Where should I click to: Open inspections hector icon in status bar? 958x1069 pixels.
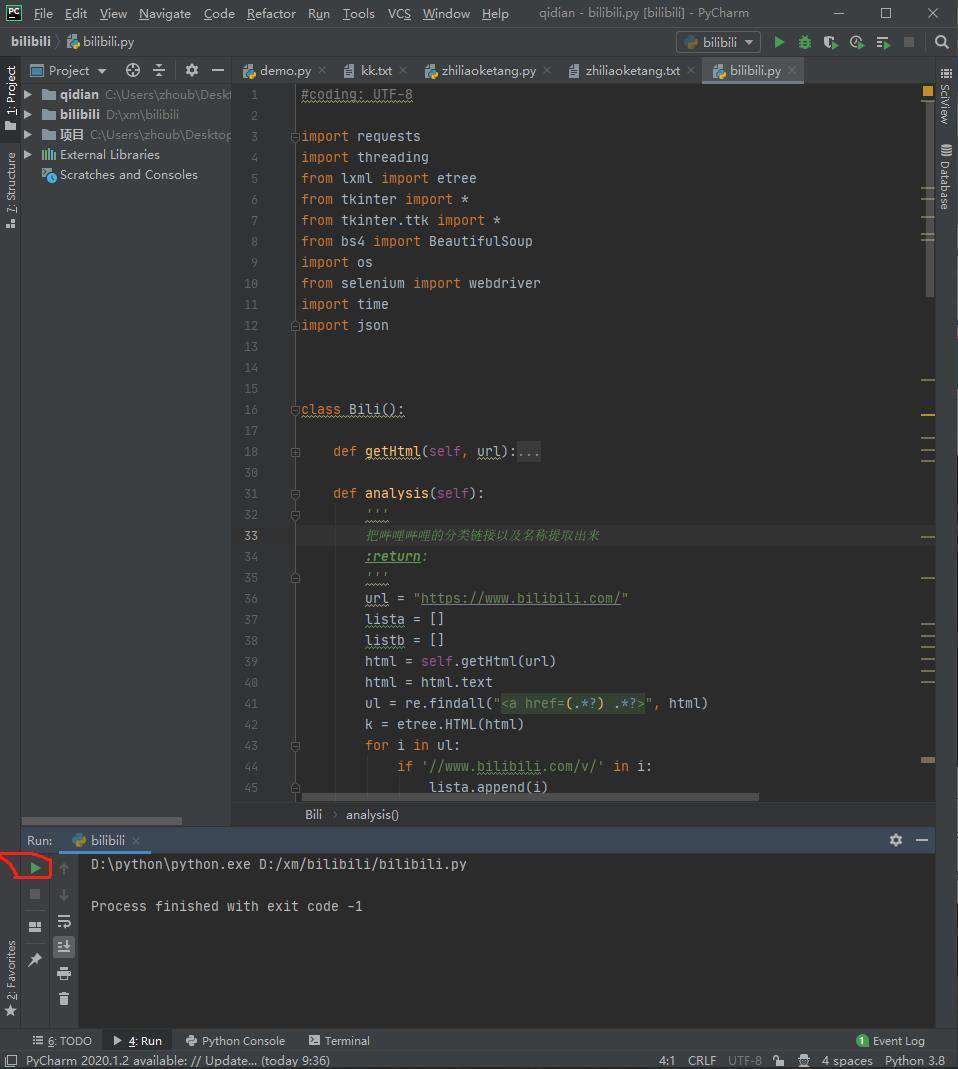(x=804, y=1061)
